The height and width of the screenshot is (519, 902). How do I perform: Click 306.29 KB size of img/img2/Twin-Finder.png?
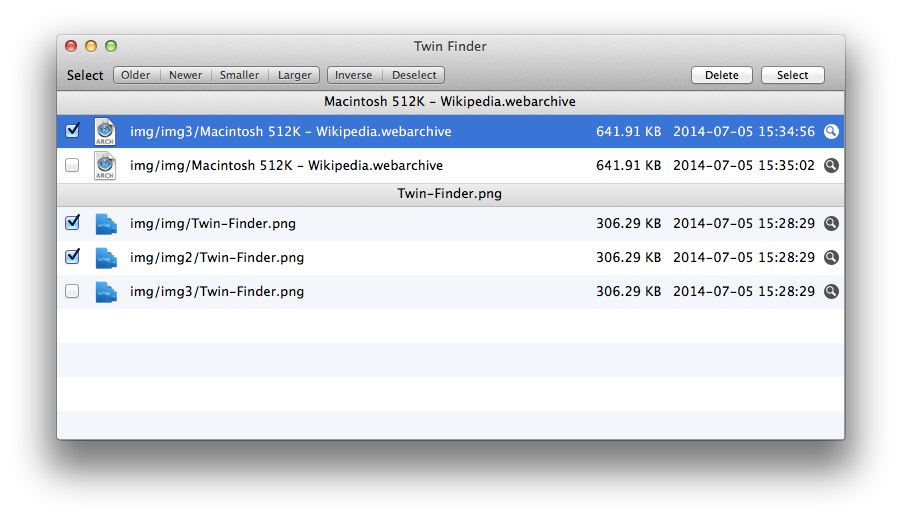(628, 257)
